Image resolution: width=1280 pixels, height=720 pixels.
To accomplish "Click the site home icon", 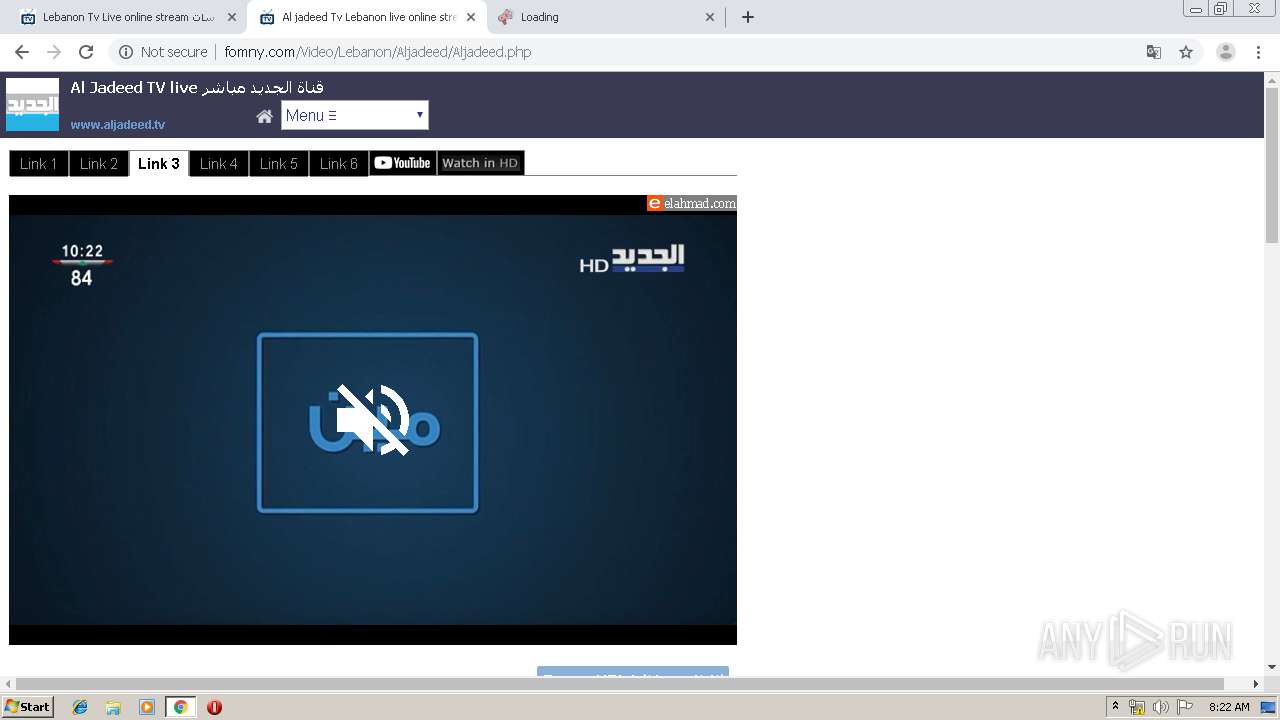I will (264, 116).
